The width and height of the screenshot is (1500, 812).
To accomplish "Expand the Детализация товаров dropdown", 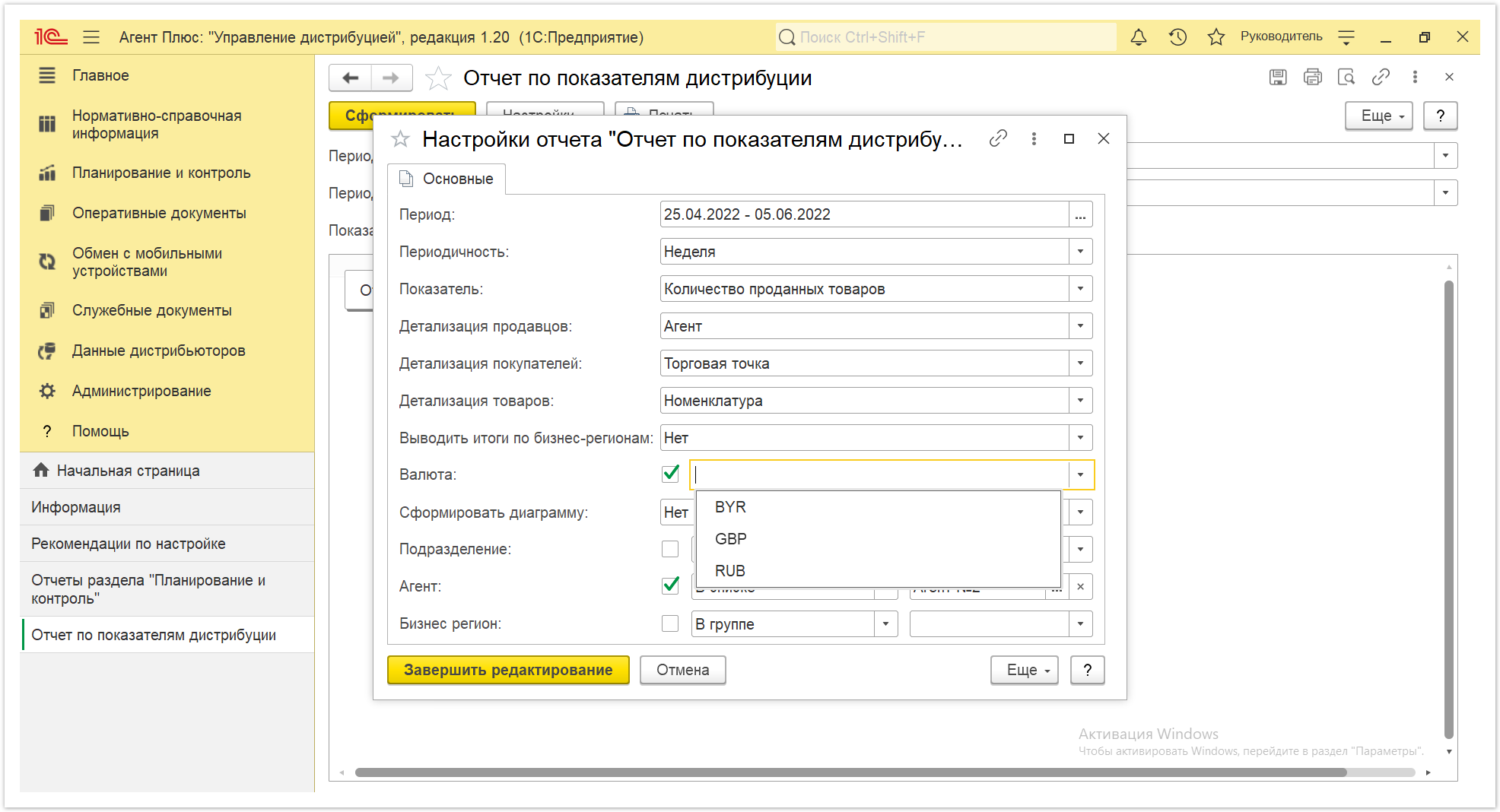I will 1080,401.
